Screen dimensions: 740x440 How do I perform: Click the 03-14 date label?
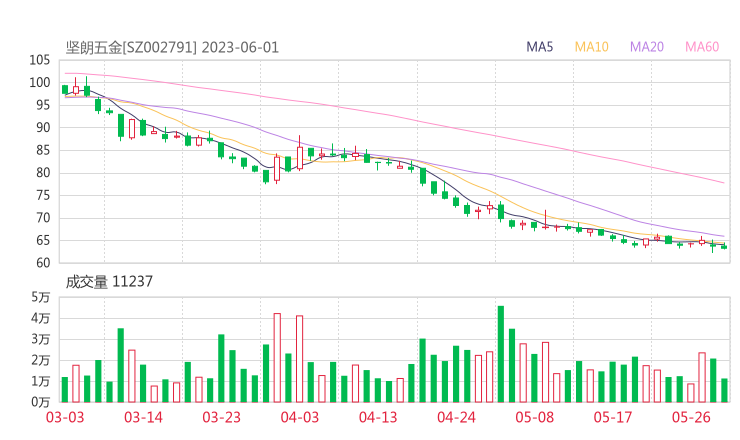tap(143, 417)
